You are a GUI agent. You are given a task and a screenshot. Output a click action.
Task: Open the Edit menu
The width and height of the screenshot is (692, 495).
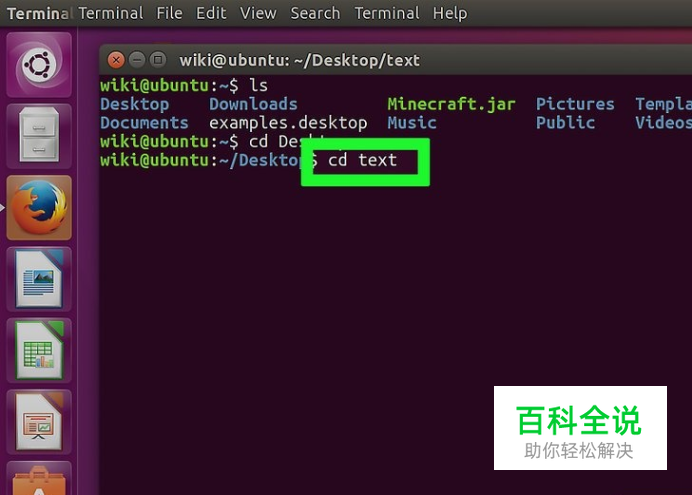(x=211, y=13)
